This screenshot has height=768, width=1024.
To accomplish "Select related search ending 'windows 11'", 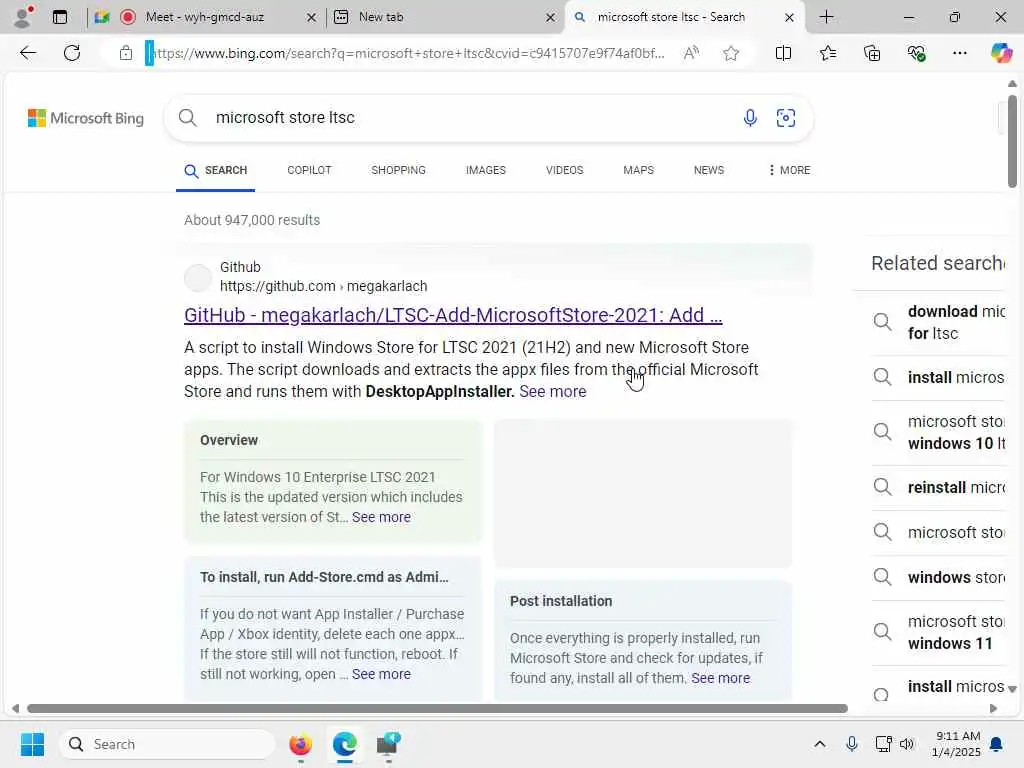I will 940,632.
